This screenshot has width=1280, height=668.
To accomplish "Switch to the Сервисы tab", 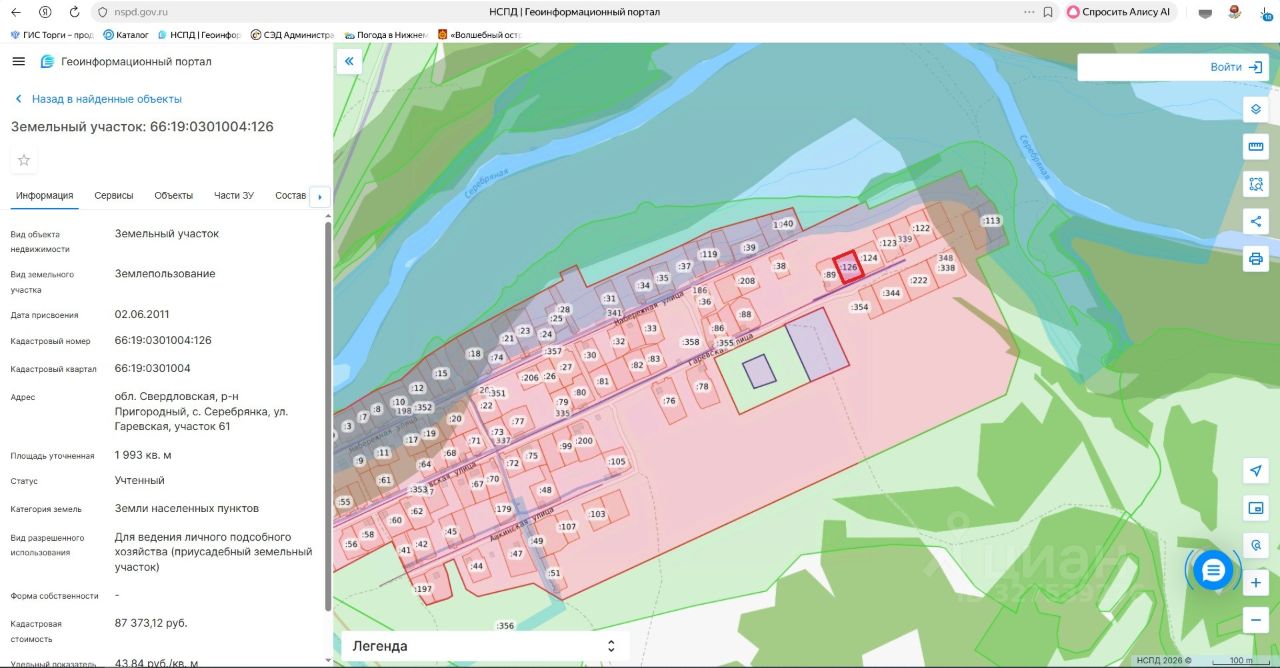I will coord(114,196).
